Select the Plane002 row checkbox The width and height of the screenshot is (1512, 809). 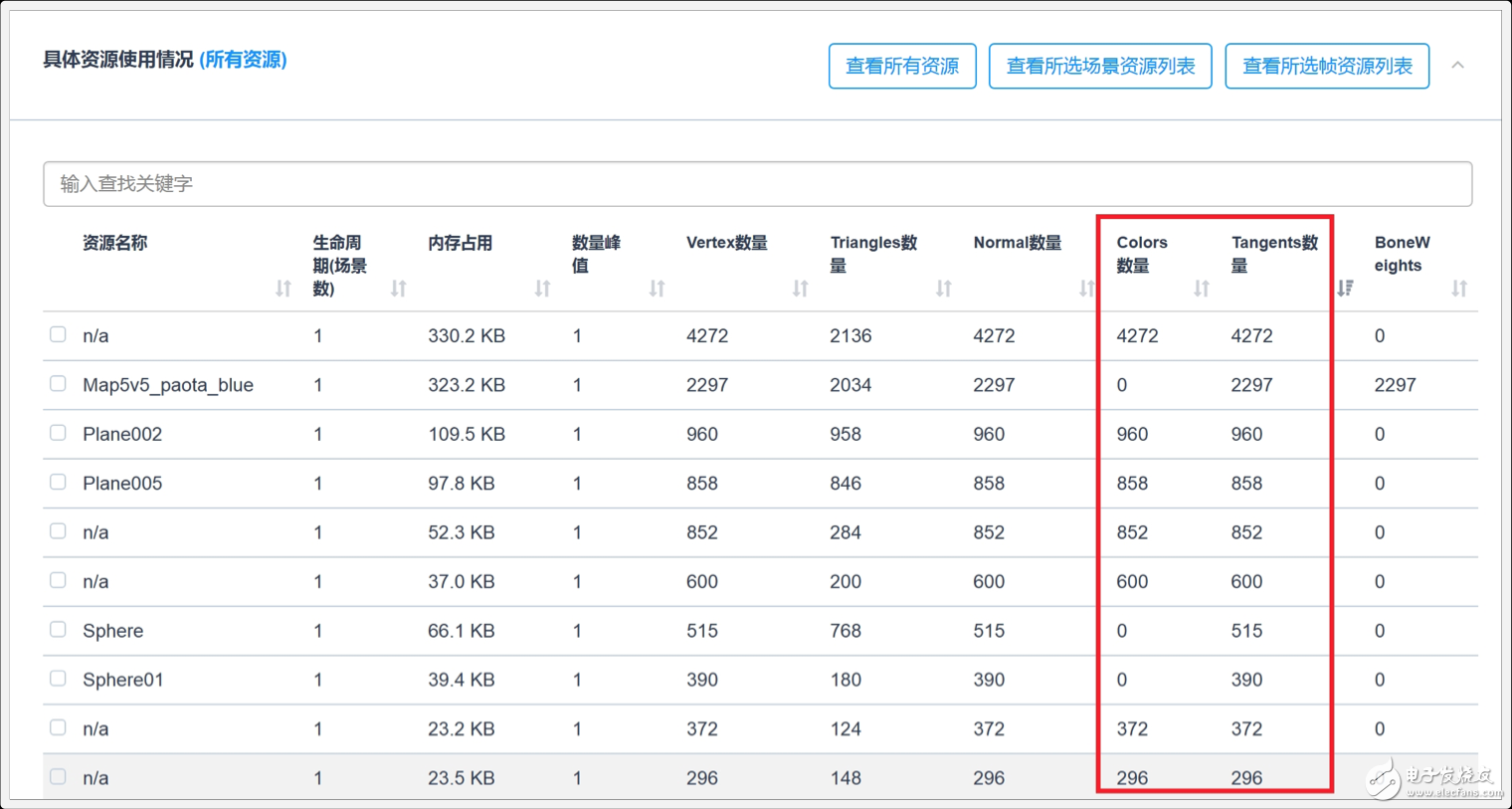(58, 433)
